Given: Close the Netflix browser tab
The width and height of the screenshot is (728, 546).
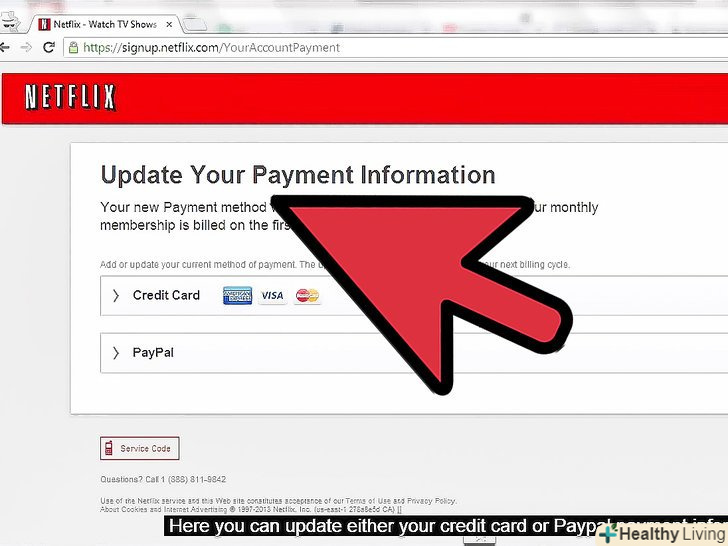Looking at the screenshot, I should pyautogui.click(x=169, y=24).
